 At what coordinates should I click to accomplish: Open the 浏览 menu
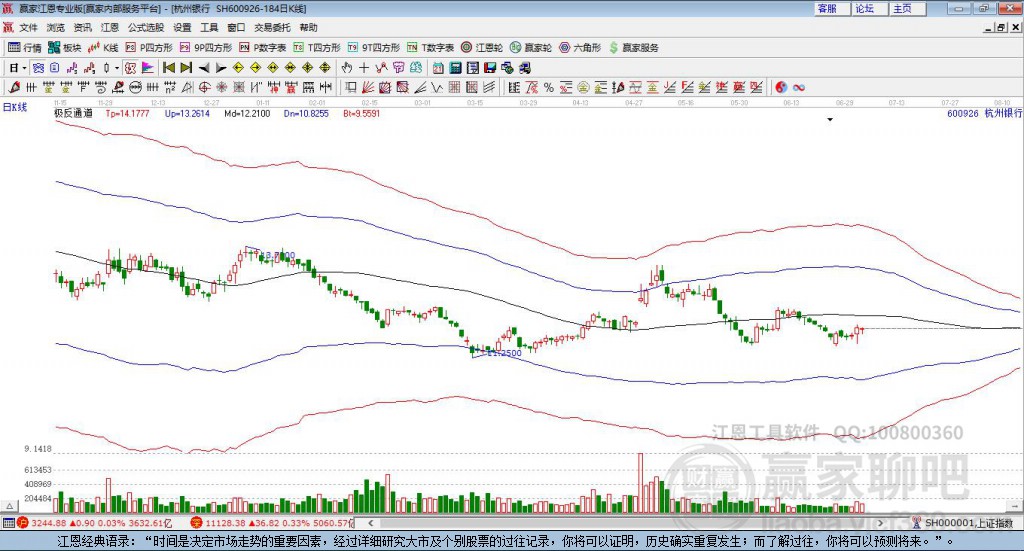point(56,27)
